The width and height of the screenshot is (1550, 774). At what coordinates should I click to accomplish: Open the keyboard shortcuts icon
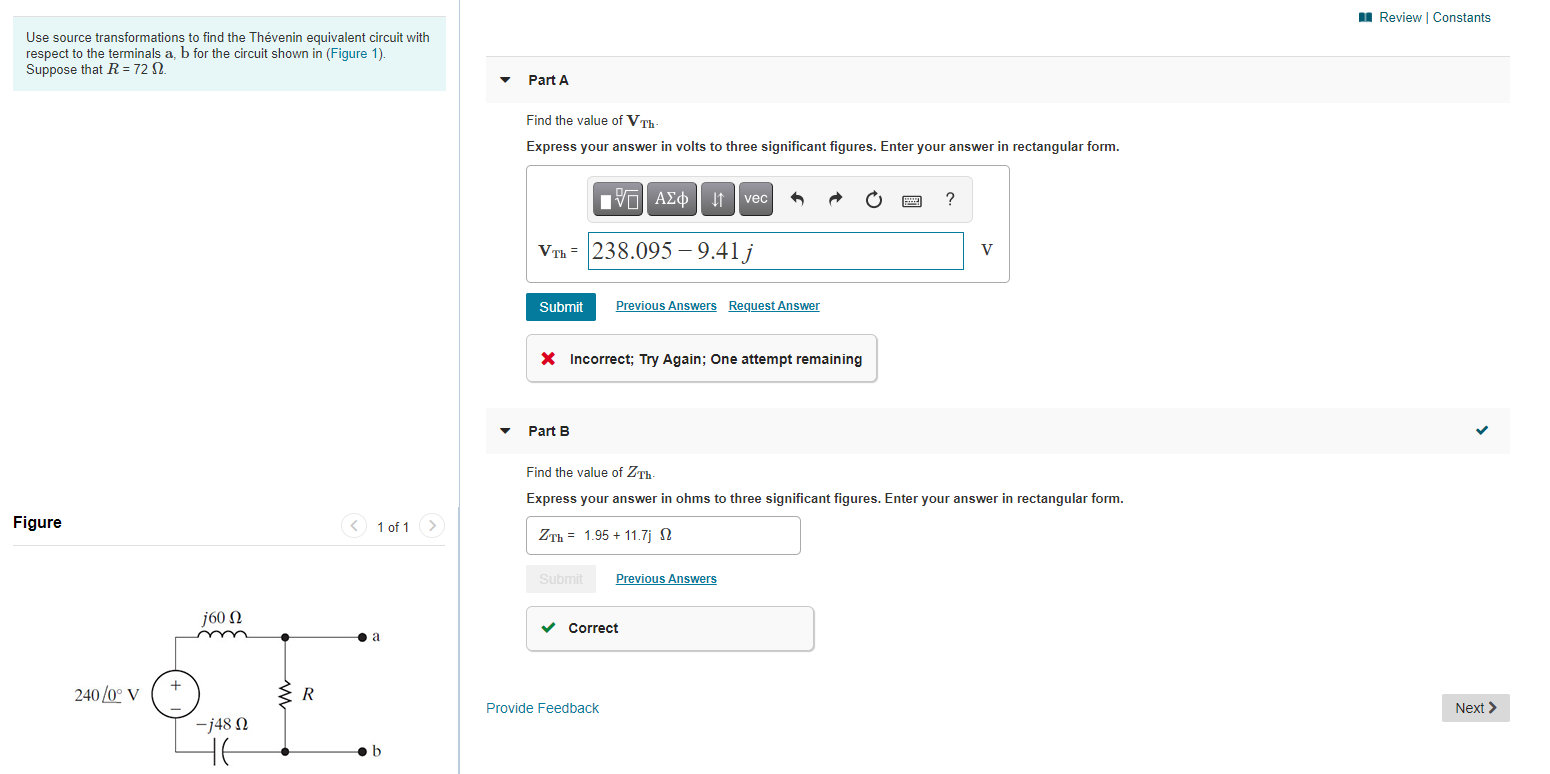(x=911, y=199)
